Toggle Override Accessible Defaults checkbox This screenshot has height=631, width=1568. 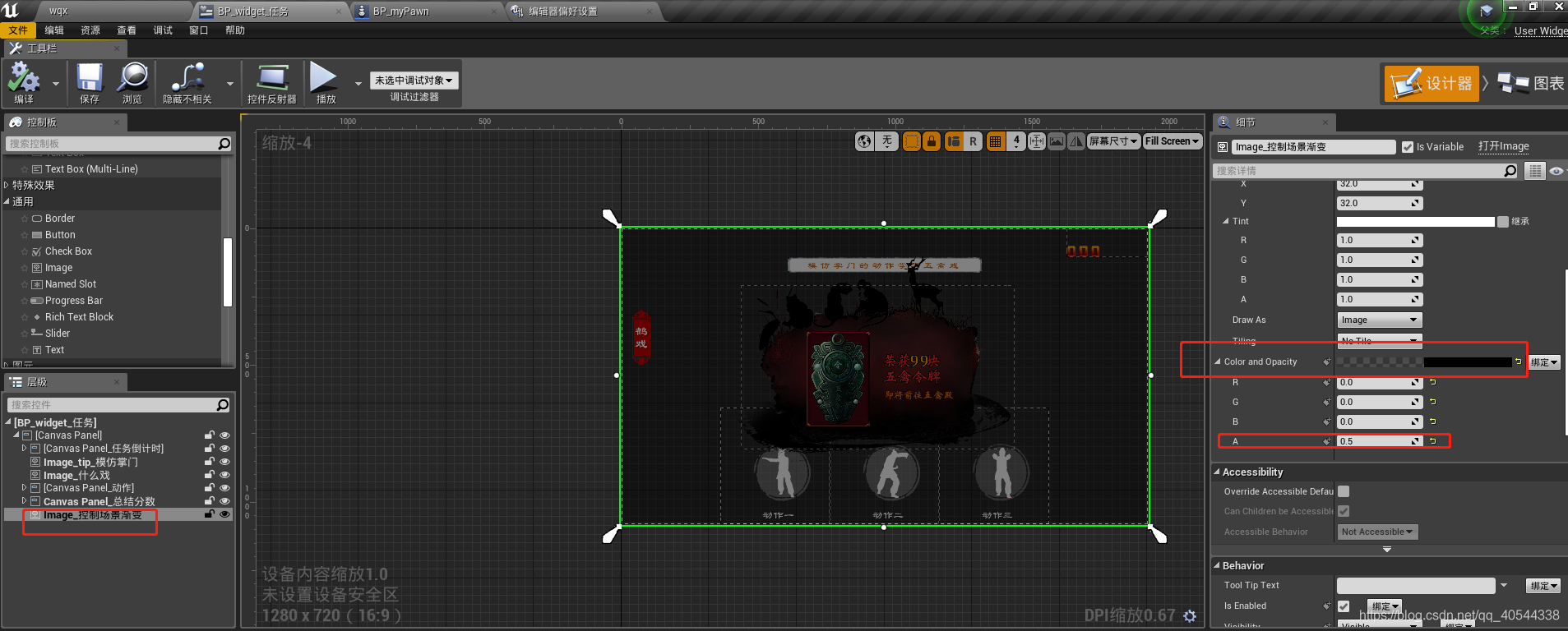coord(1344,491)
